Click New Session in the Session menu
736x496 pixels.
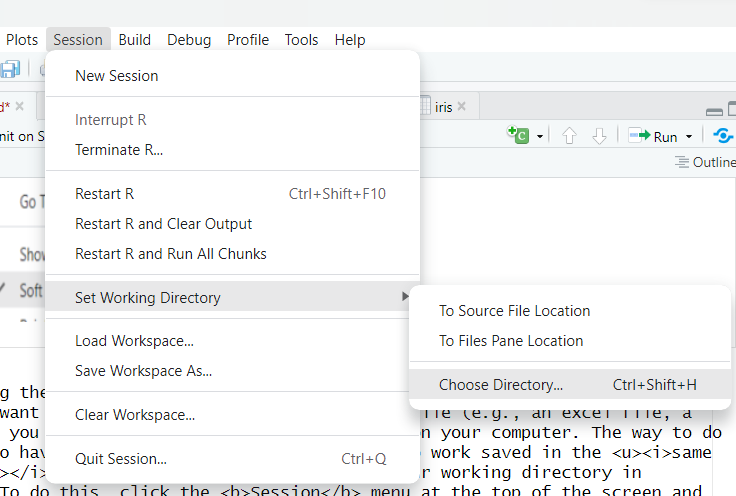[x=116, y=75]
